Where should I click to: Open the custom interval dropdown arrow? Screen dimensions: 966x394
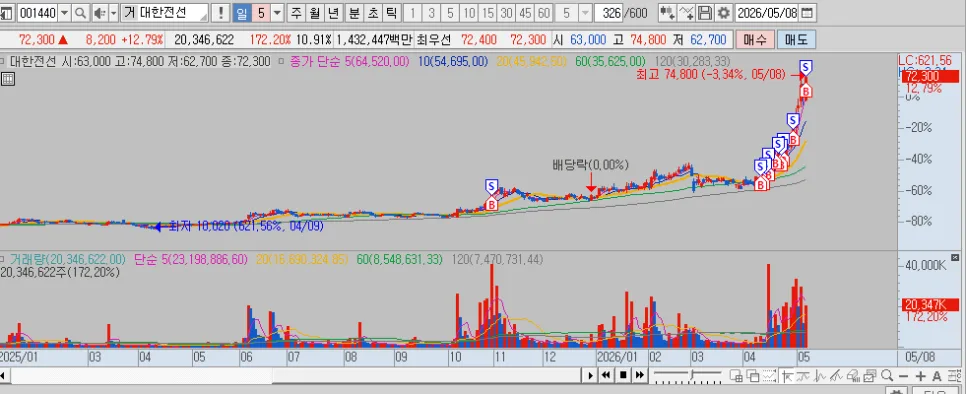[x=585, y=12]
